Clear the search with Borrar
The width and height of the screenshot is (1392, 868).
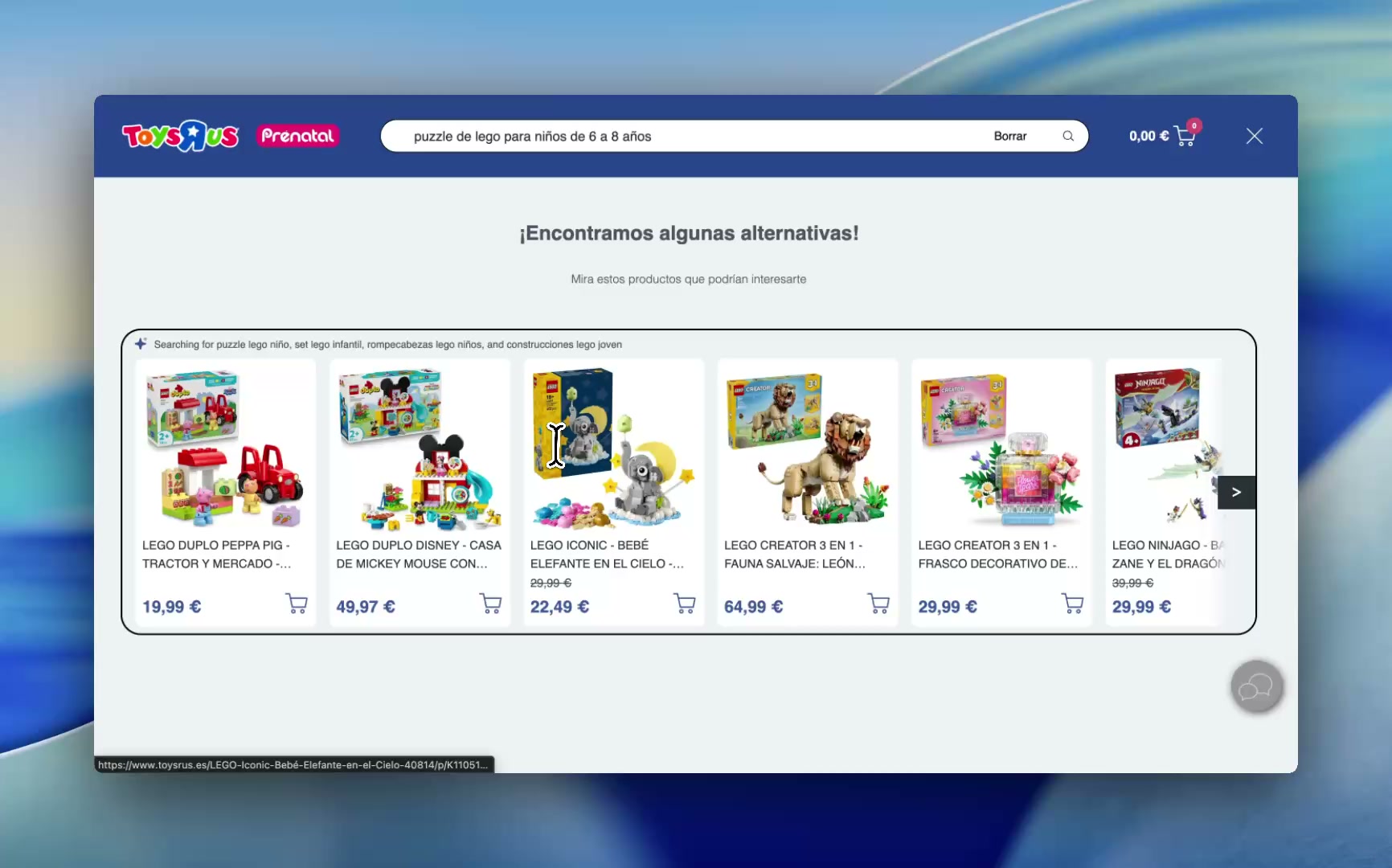(1009, 136)
